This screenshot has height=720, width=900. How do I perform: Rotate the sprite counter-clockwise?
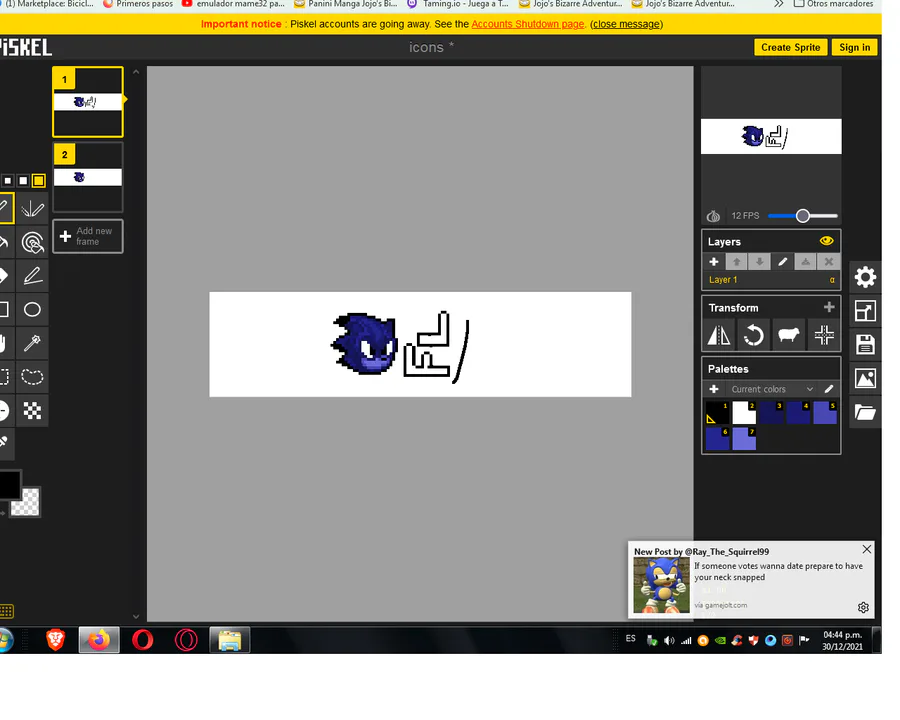click(x=754, y=335)
